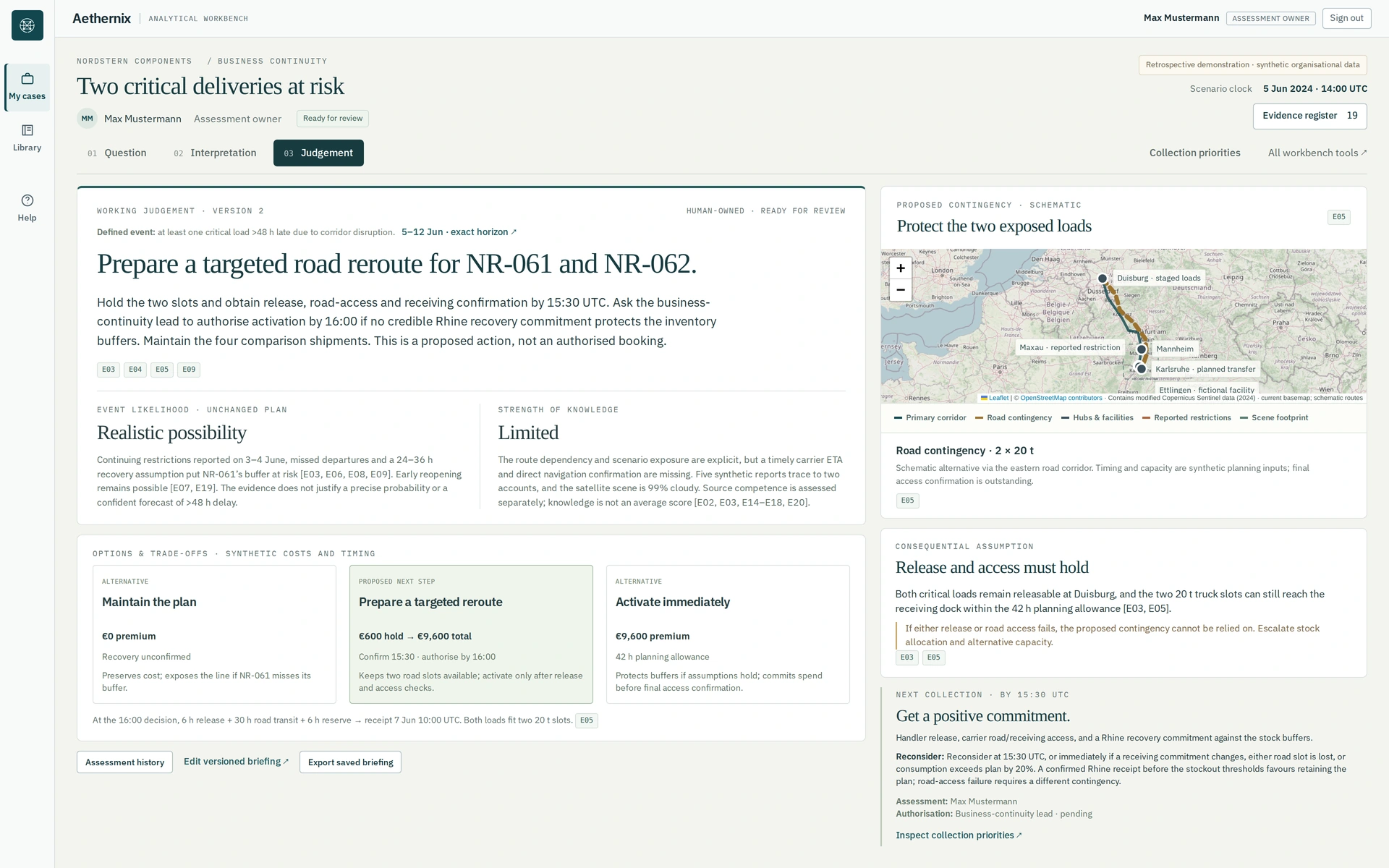Open the Library sidebar icon
Viewport: 1389px width, 868px height.
point(27,137)
